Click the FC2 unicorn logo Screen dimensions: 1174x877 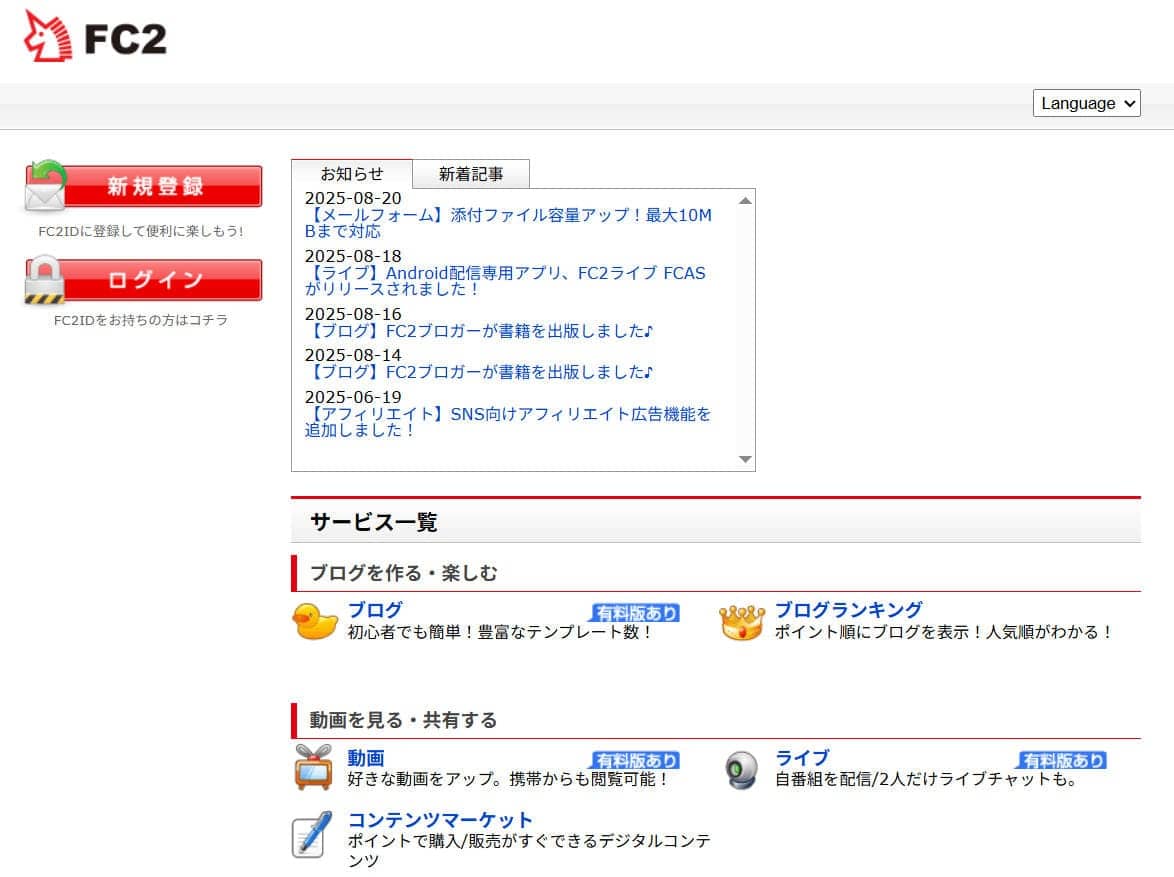tap(95, 37)
